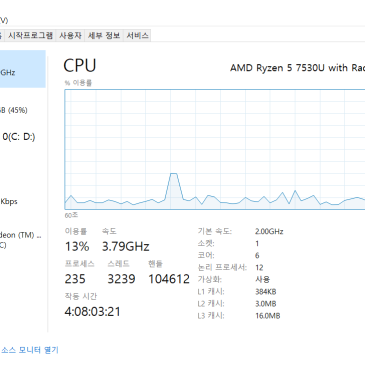Click the 2.00GHz base speed value
365x365 pixels.
point(269,231)
